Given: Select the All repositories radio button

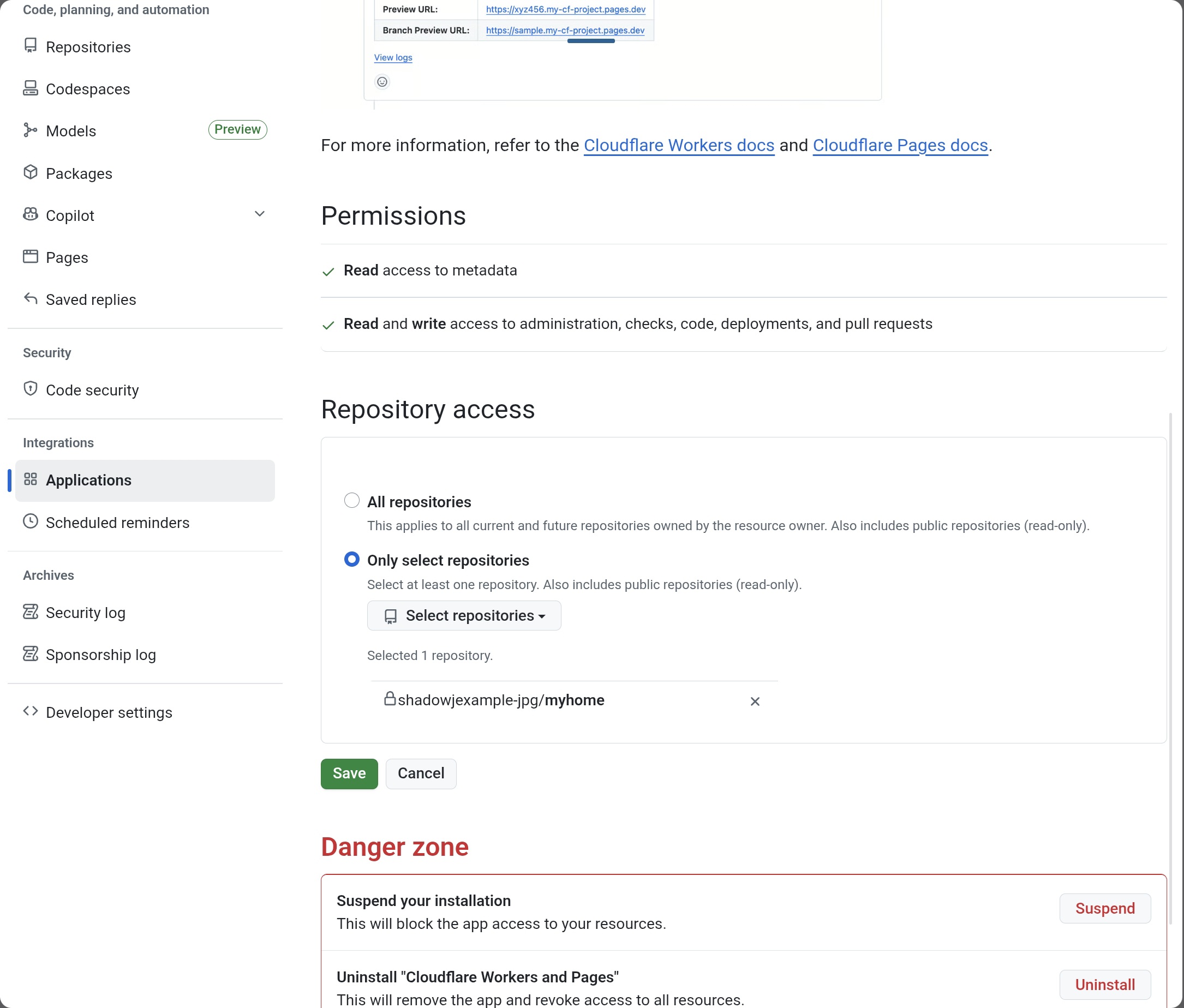Looking at the screenshot, I should (352, 500).
